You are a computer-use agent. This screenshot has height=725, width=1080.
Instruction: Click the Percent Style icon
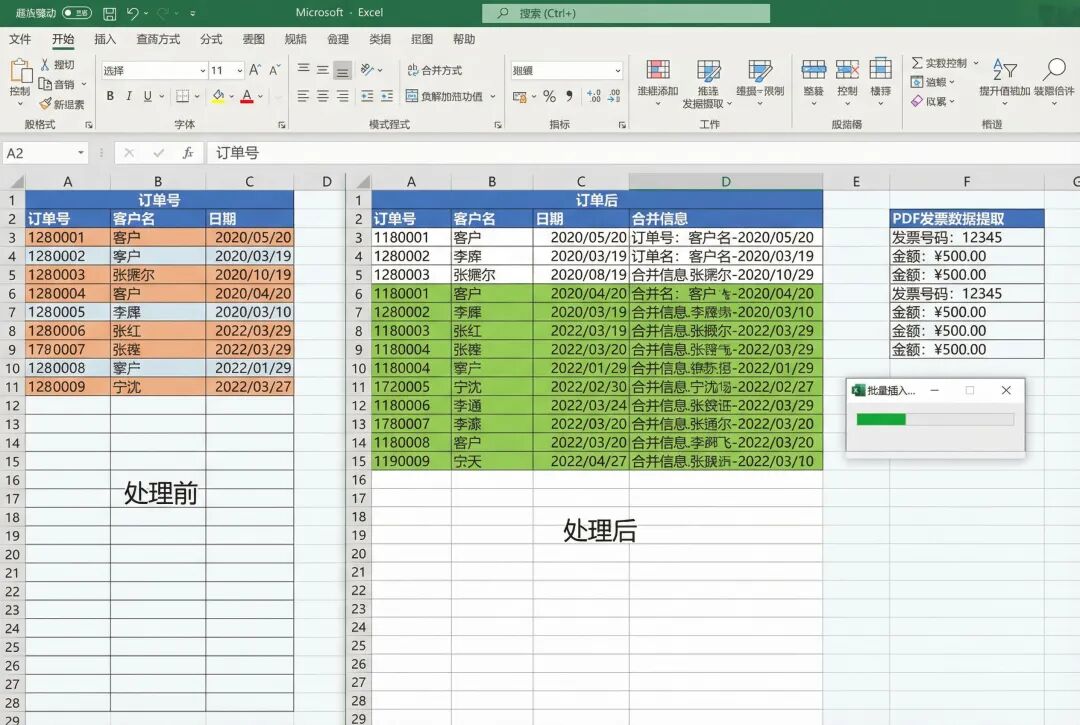(550, 96)
